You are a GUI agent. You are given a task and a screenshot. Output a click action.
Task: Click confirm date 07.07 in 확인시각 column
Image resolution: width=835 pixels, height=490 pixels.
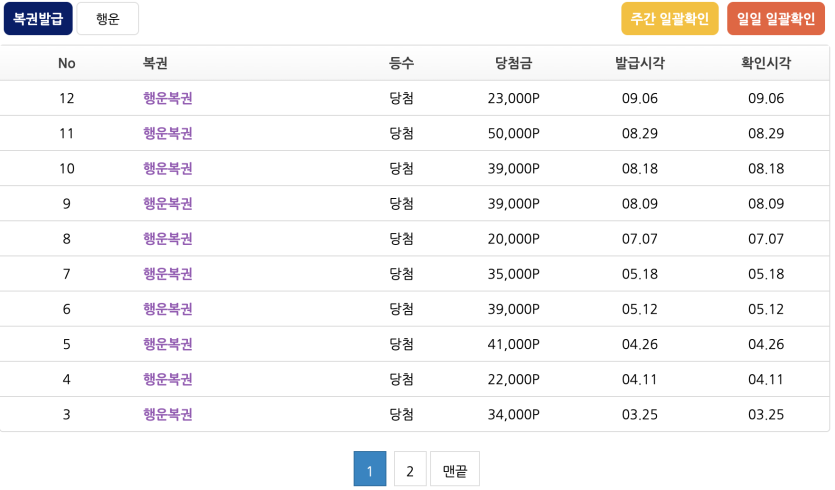[766, 239]
